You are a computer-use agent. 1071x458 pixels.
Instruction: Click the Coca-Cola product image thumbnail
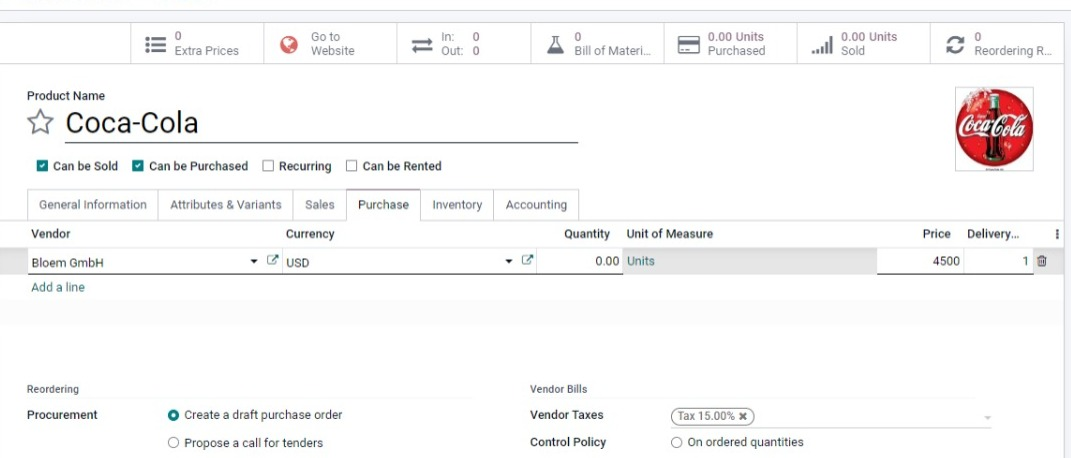pyautogui.click(x=994, y=129)
